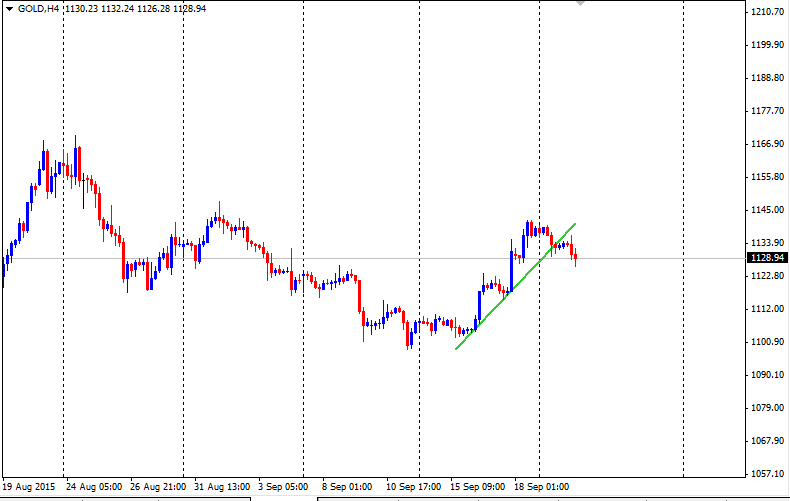The width and height of the screenshot is (790, 501).
Task: Click the 3 Sep 05:00 time label
Action: point(283,487)
